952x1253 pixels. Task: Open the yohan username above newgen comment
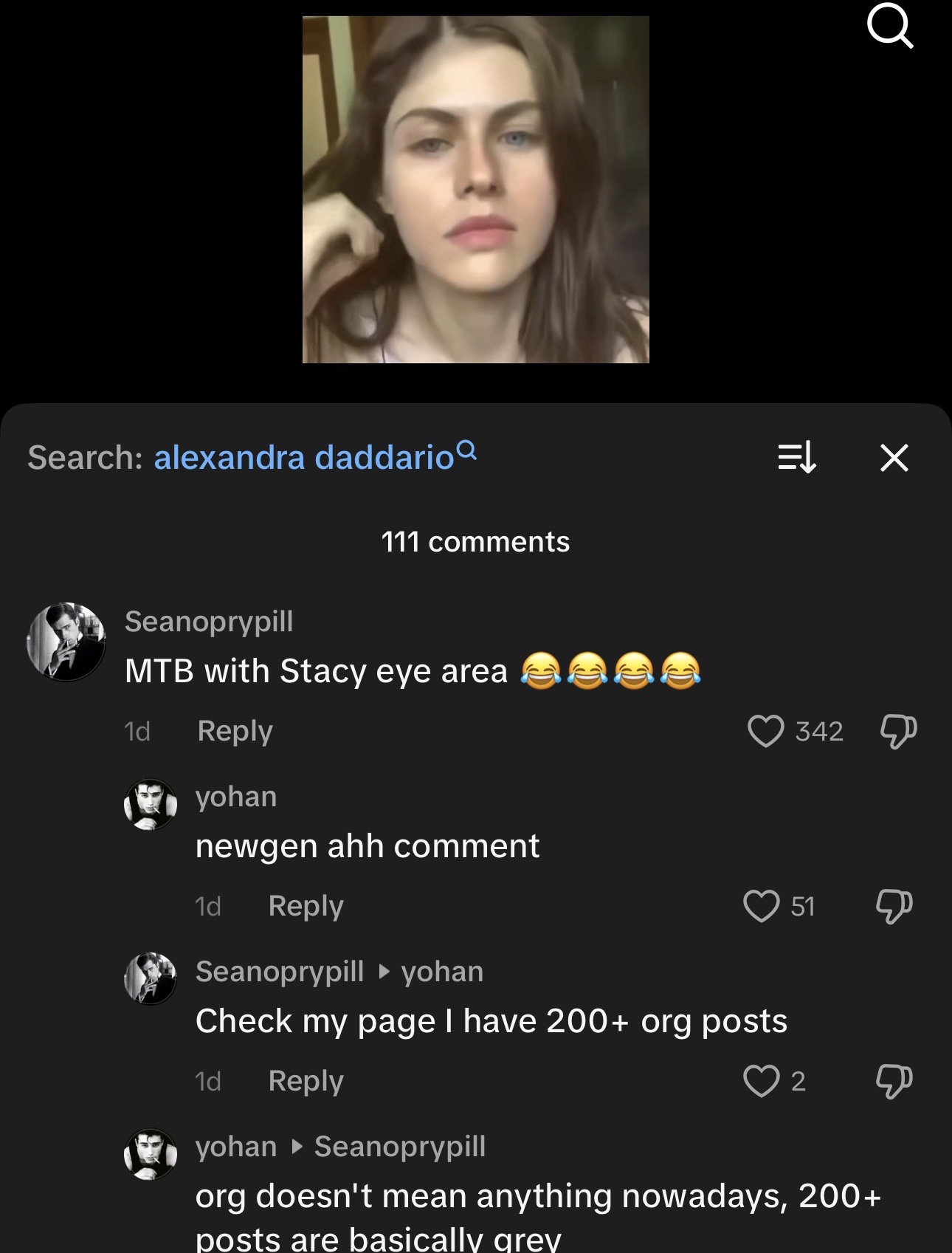click(x=236, y=797)
